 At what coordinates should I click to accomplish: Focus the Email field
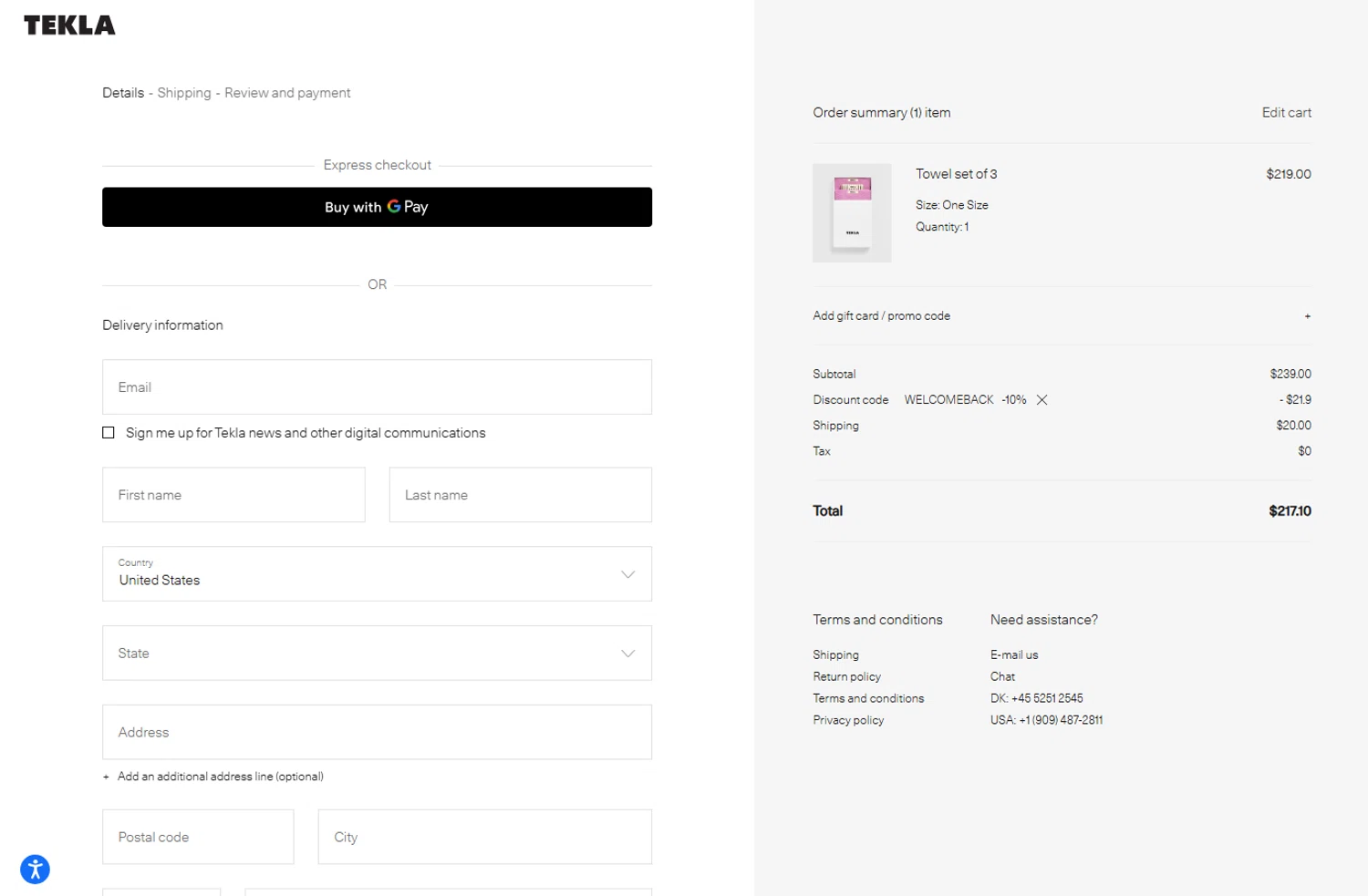pos(377,387)
